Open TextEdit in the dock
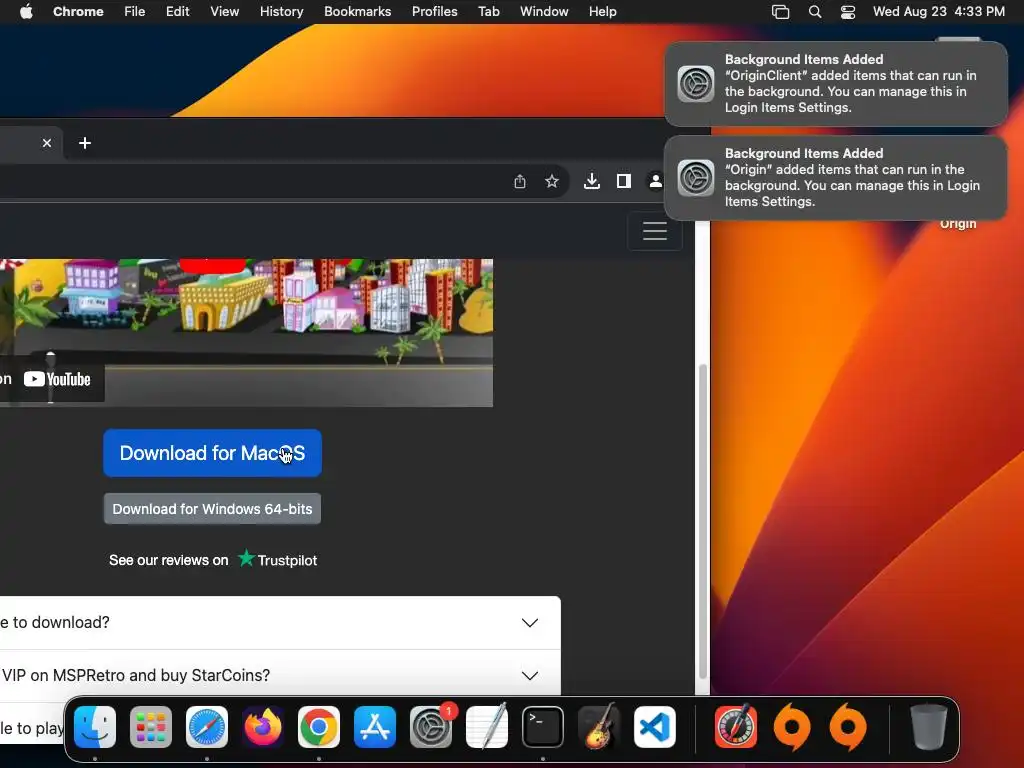Image resolution: width=1024 pixels, height=768 pixels. [x=487, y=727]
